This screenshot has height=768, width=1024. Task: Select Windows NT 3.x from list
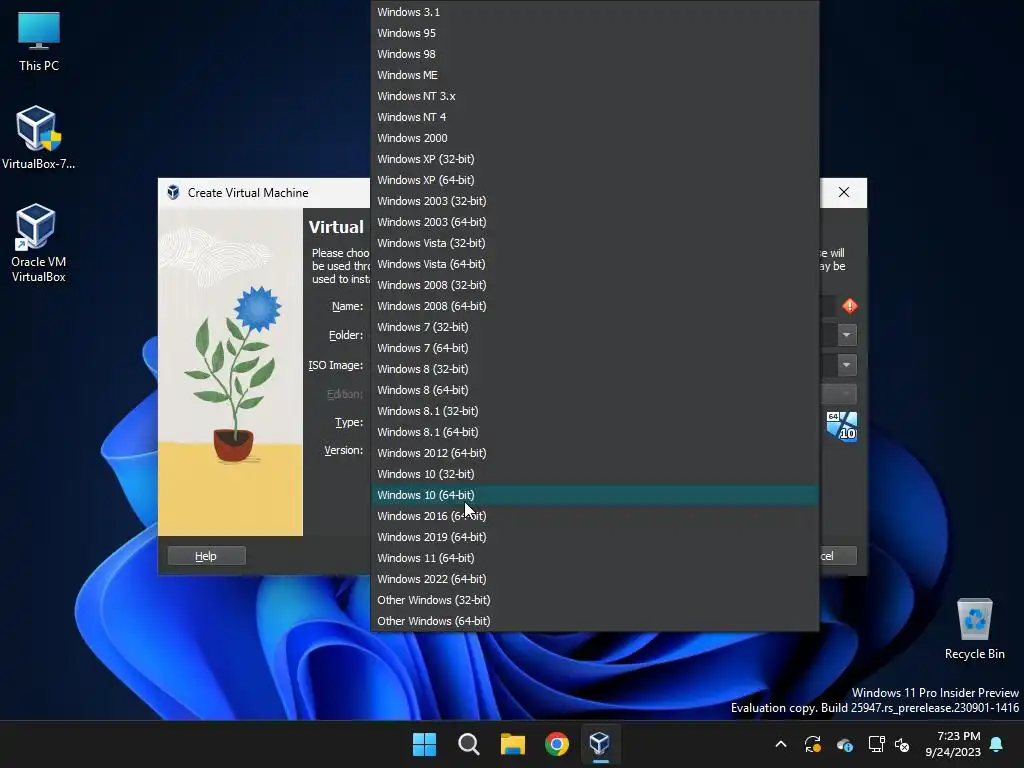tap(595, 96)
